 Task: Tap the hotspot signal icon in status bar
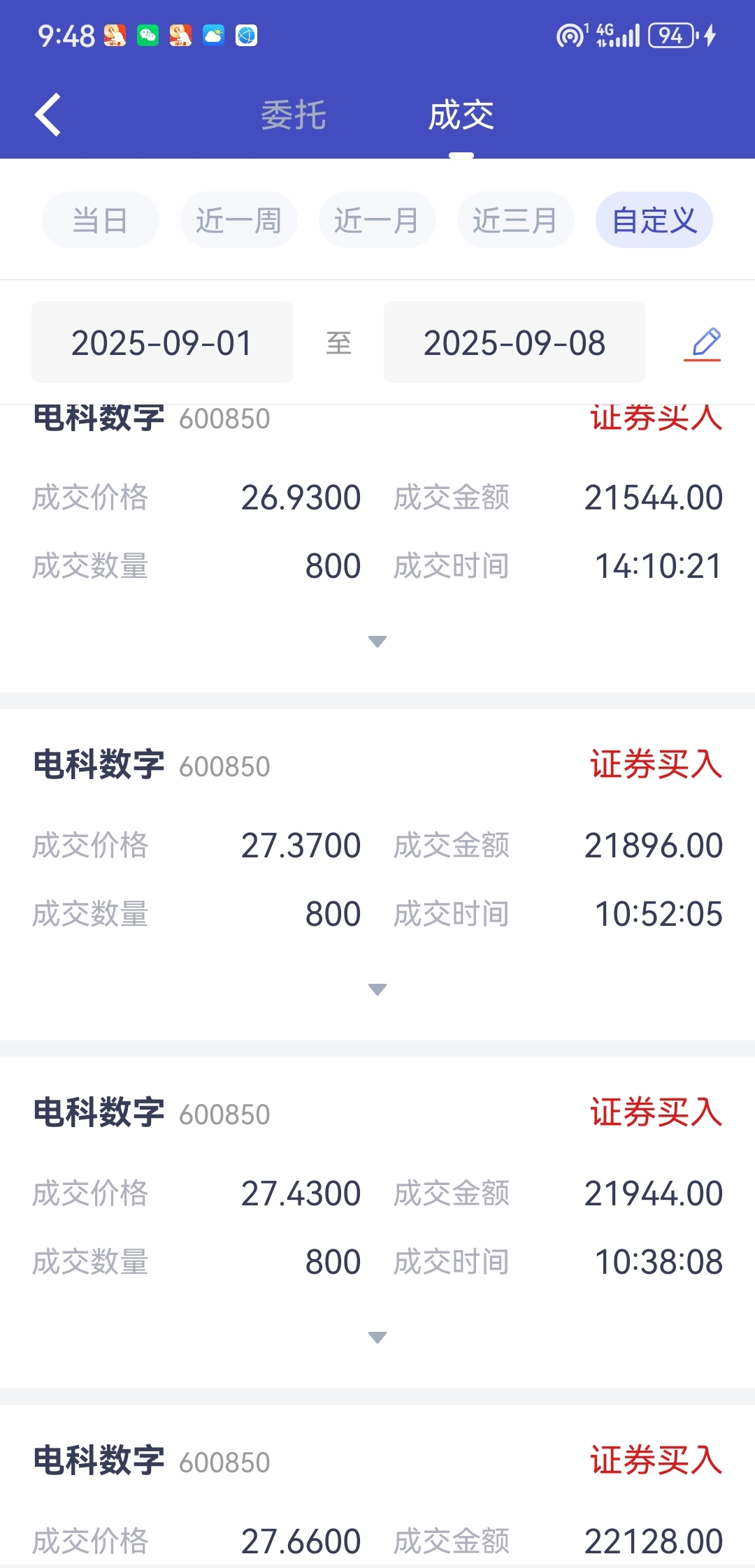pyautogui.click(x=571, y=35)
